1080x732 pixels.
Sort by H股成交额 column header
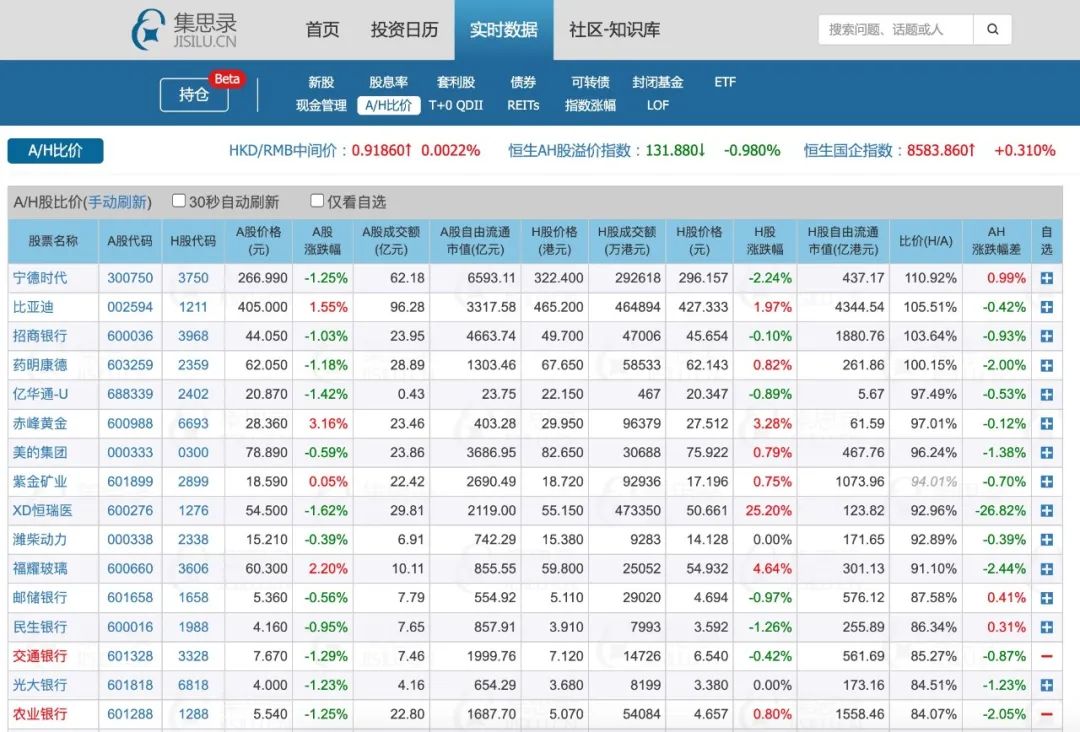627,240
